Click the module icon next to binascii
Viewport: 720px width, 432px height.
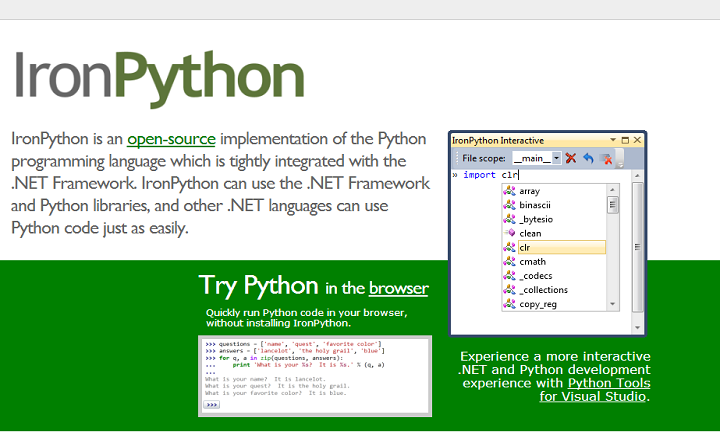point(509,205)
